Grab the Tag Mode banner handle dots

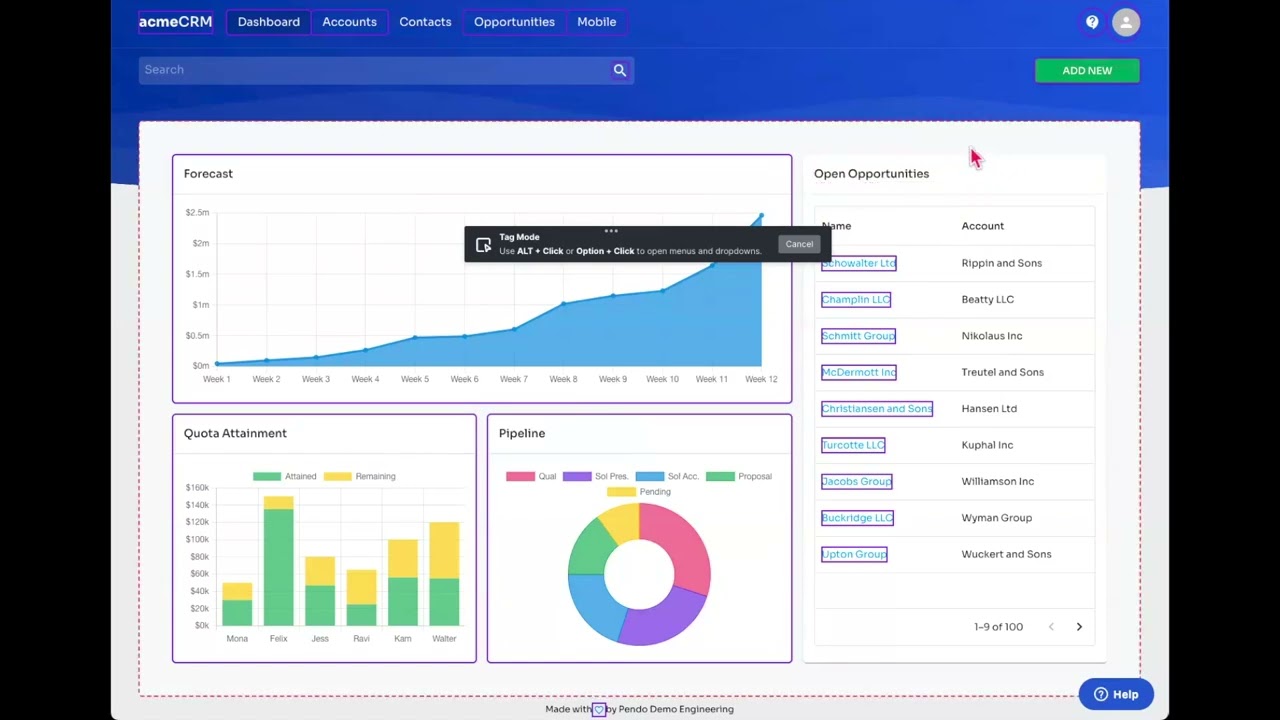tap(611, 231)
